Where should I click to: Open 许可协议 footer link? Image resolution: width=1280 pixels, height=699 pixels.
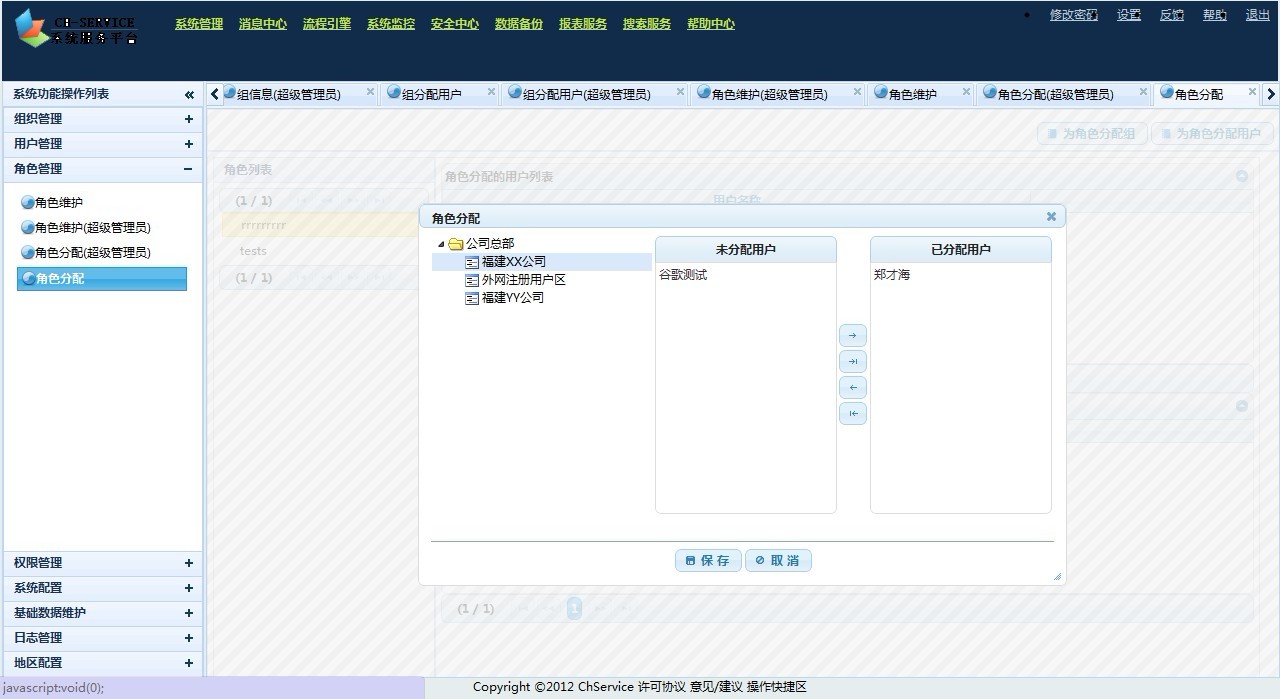tap(662, 687)
